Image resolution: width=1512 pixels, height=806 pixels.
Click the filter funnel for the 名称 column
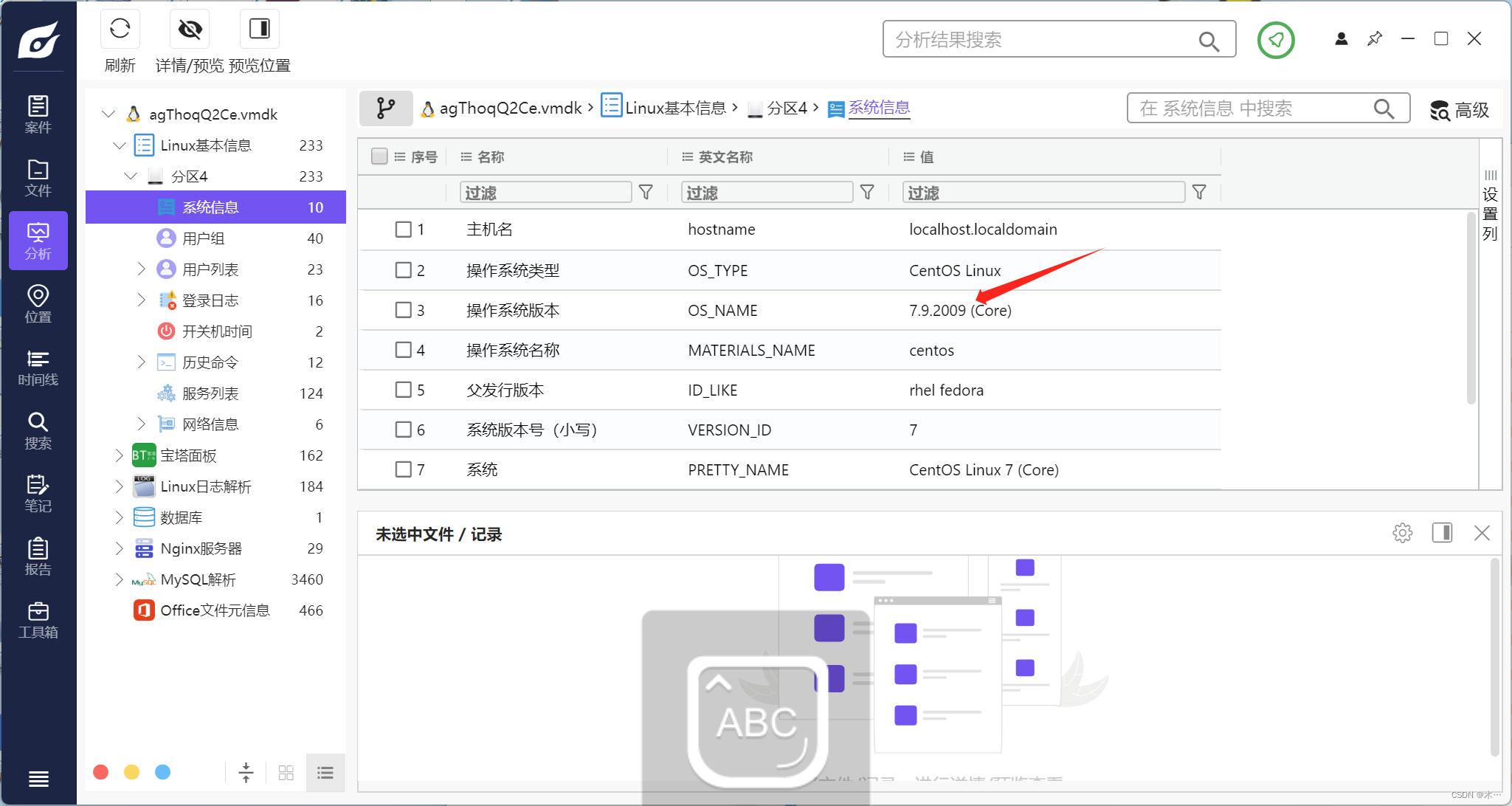[x=646, y=193]
